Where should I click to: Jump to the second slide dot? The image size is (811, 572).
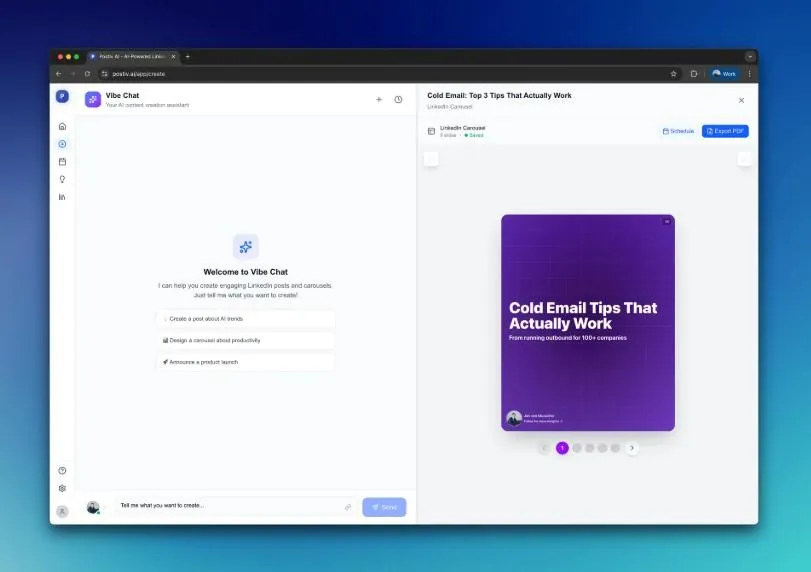[x=577, y=448]
